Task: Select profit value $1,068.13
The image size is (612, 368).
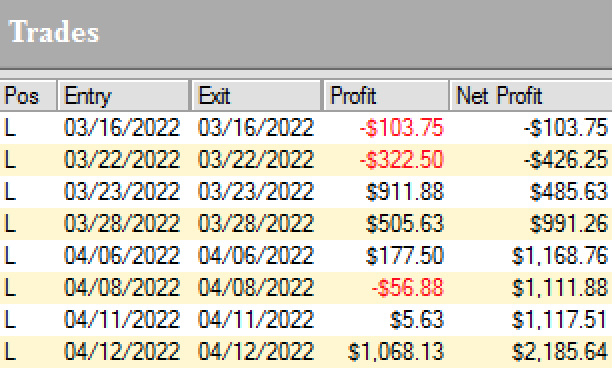Action: click(x=396, y=352)
